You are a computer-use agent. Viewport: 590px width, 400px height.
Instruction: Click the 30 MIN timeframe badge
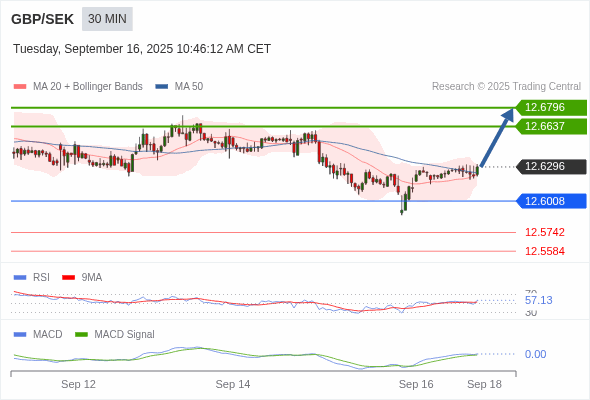click(x=107, y=19)
